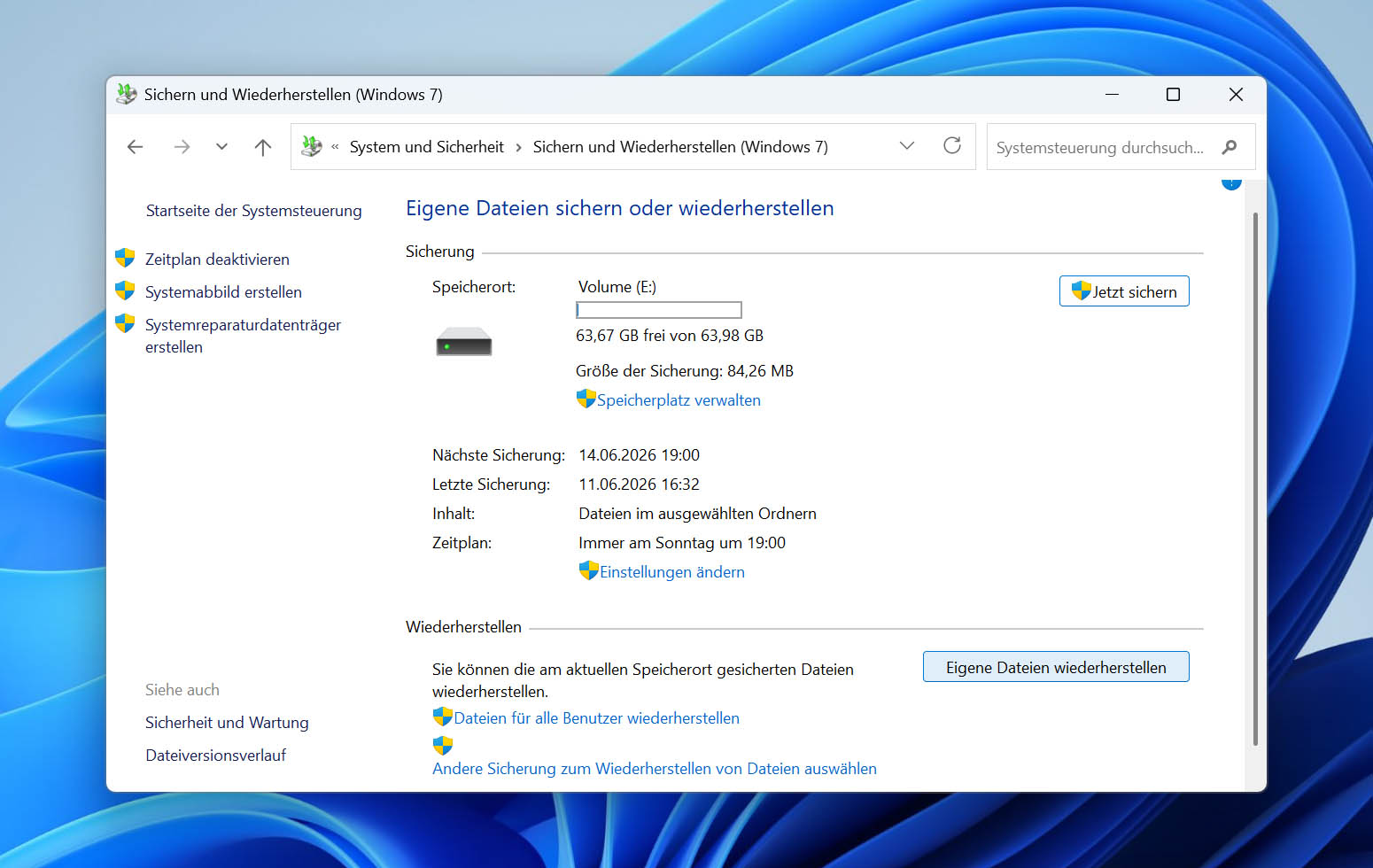The height and width of the screenshot is (868, 1373).
Task: Minimize the Sichern und Wiederherstellen window
Action: (x=1112, y=94)
